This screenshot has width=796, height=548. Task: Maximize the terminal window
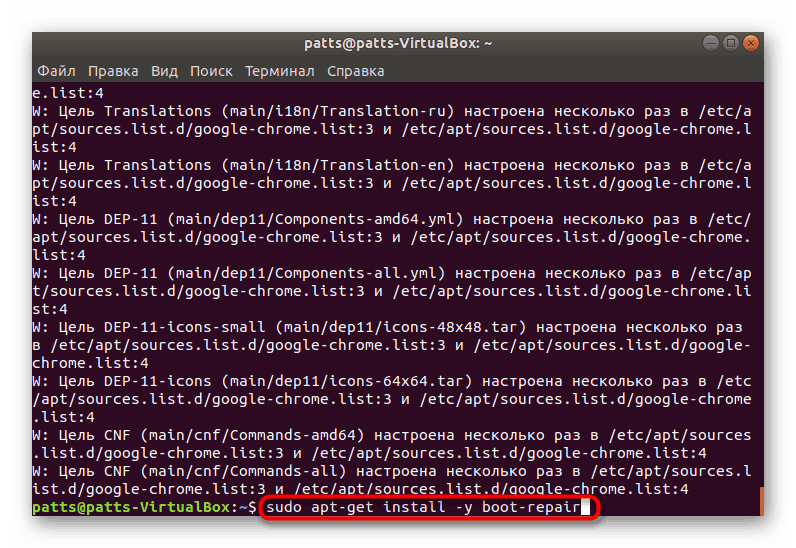tap(731, 43)
